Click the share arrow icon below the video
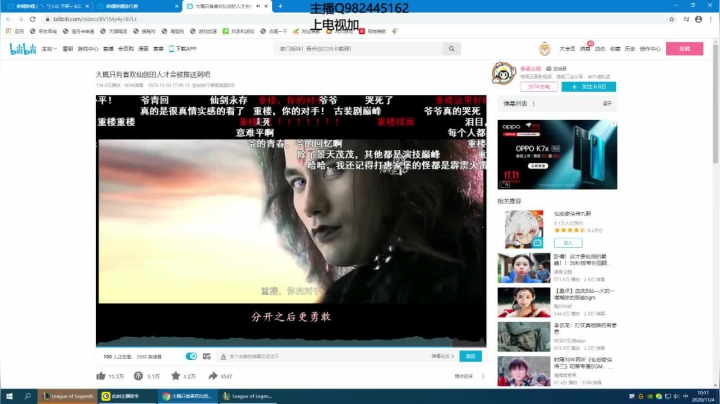This screenshot has height=404, width=720. [x=213, y=376]
